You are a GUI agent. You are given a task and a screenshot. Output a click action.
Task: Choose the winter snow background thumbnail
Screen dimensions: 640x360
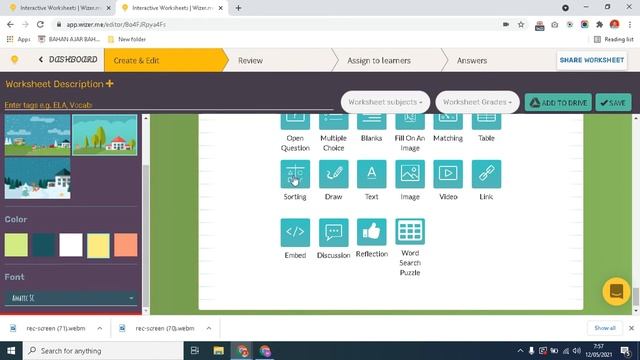point(38,178)
